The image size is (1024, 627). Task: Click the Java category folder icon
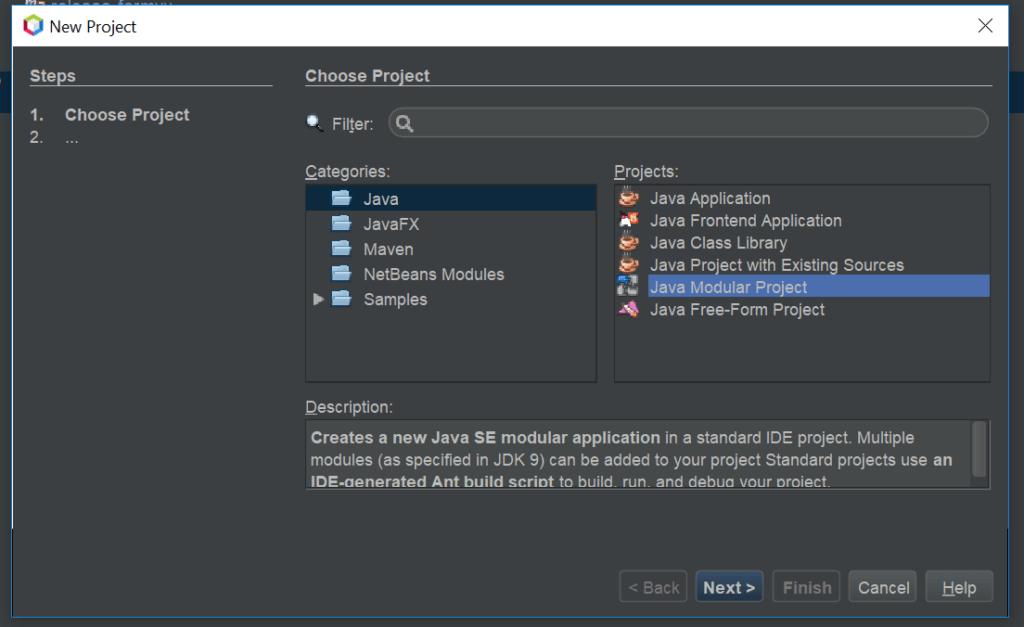coord(340,198)
